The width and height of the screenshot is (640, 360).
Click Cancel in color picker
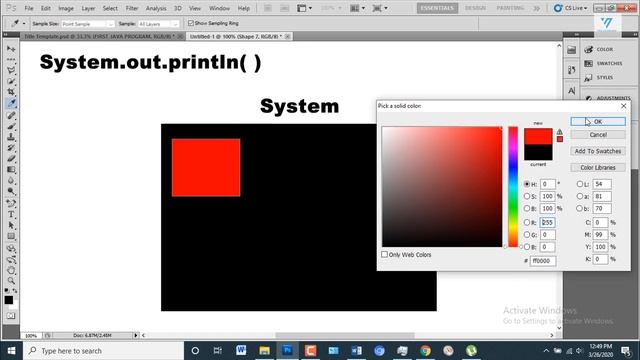pos(598,135)
